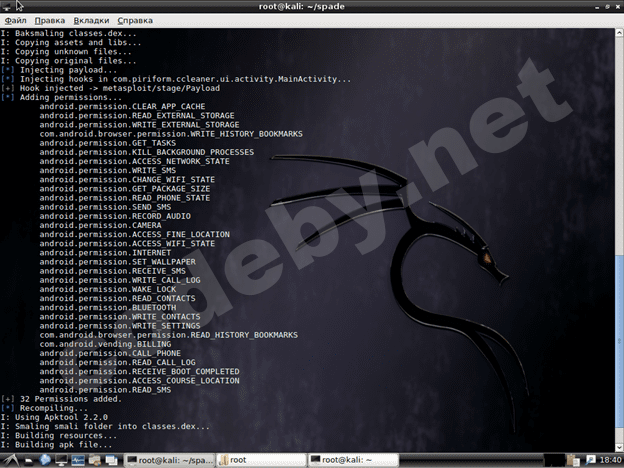Click 'android.permission.READ_CONTACTS' line
Image resolution: width=624 pixels, height=468 pixels.
(x=117, y=298)
